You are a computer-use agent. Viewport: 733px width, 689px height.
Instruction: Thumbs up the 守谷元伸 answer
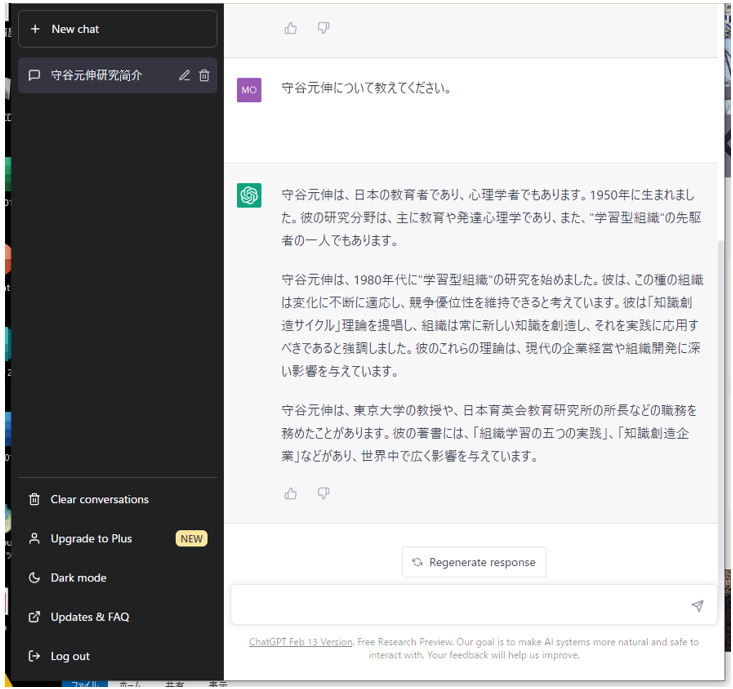291,493
